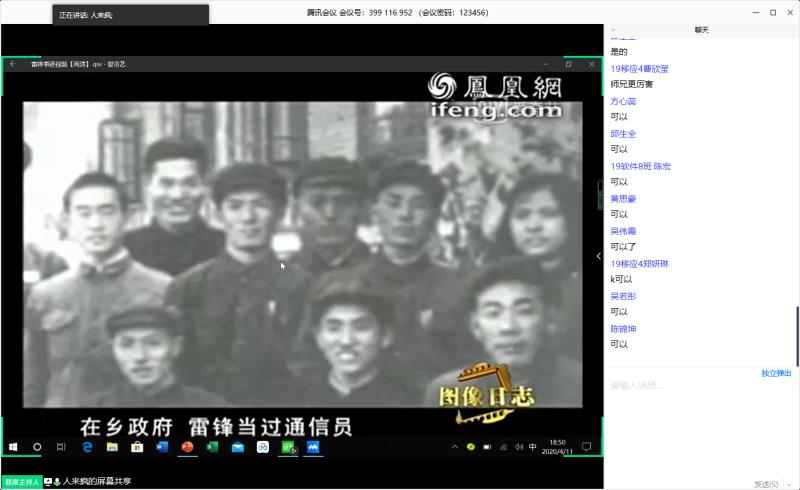Collapse the side panel using the left arrow handle
This screenshot has height=490, width=800.
click(x=599, y=256)
